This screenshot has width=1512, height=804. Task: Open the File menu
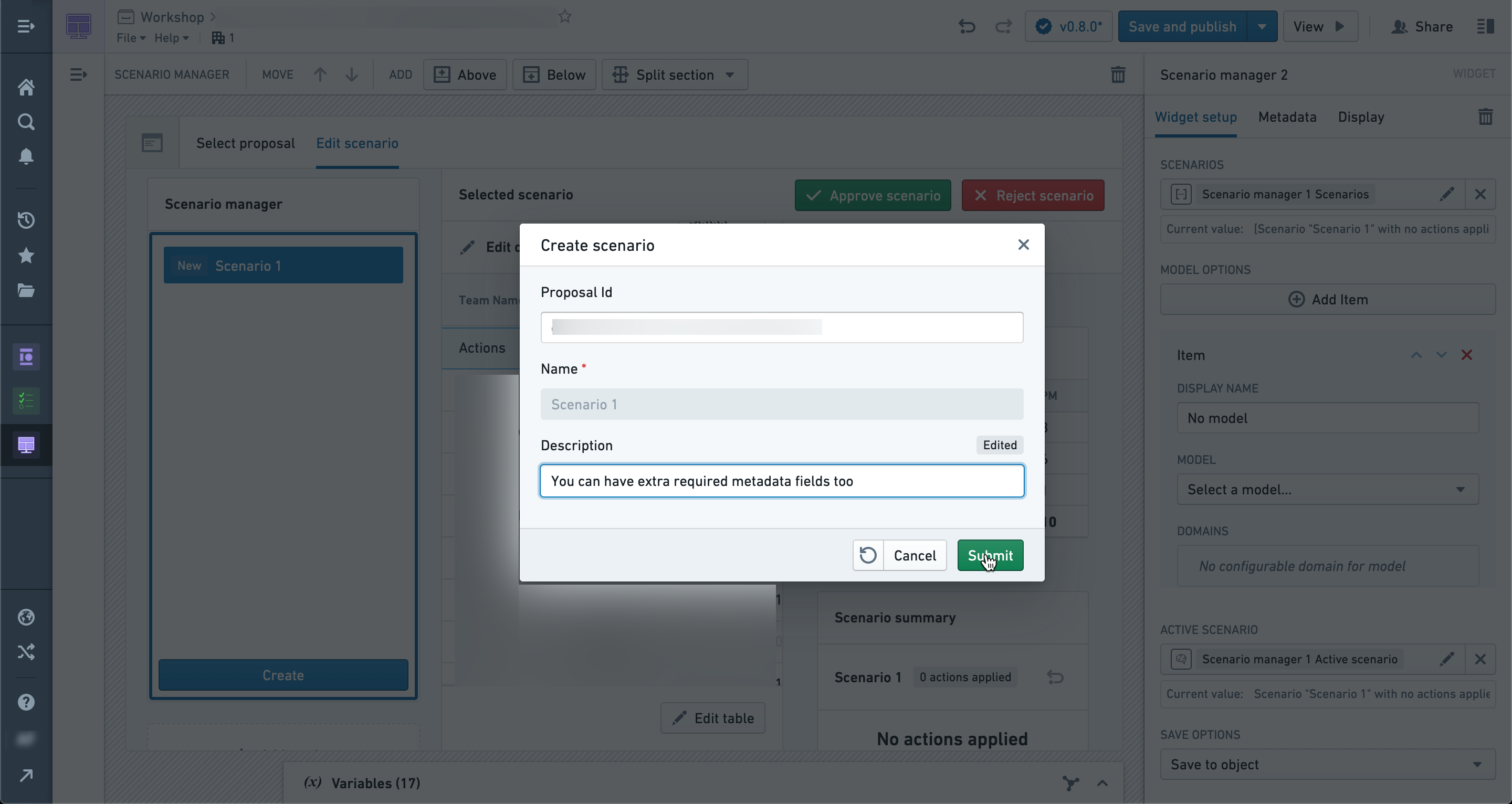pyautogui.click(x=131, y=38)
